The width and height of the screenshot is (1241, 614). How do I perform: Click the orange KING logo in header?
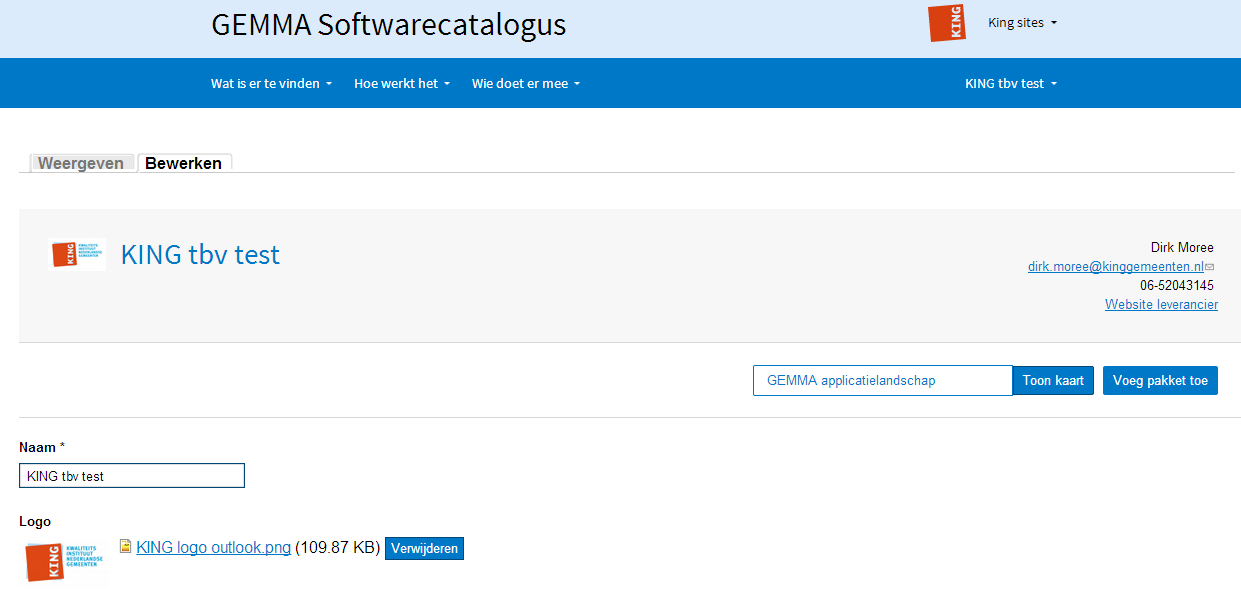point(947,23)
